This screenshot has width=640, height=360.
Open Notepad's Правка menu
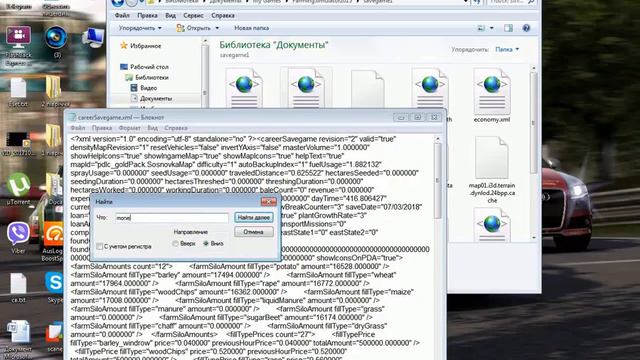(x=102, y=128)
